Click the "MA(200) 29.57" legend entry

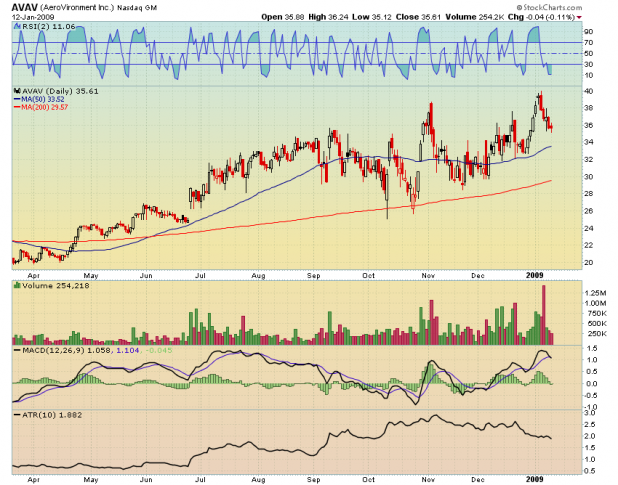point(45,107)
